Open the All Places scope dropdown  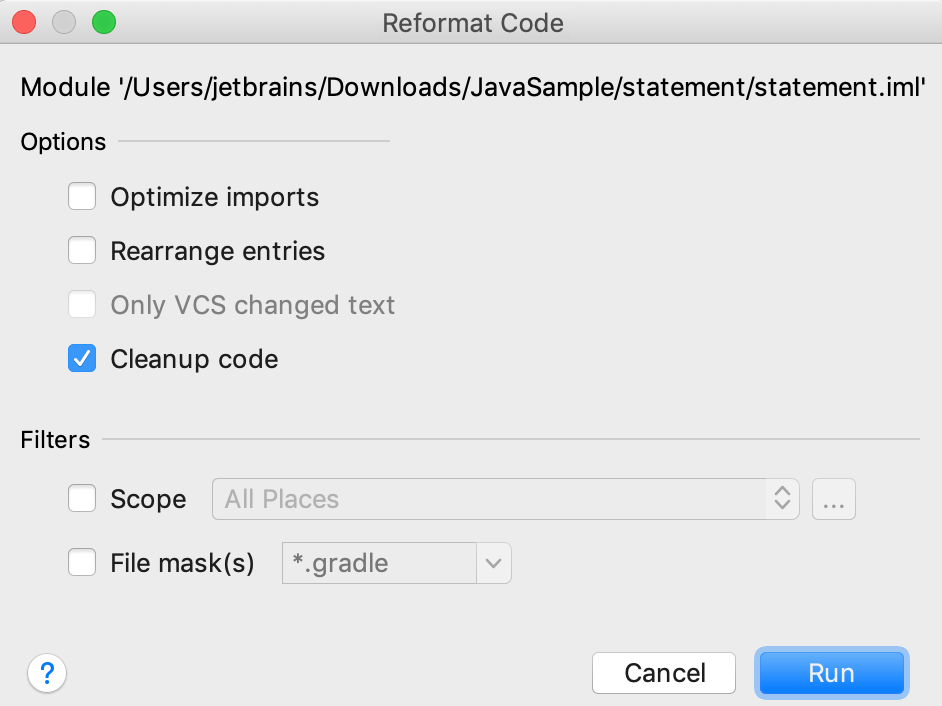[x=505, y=499]
